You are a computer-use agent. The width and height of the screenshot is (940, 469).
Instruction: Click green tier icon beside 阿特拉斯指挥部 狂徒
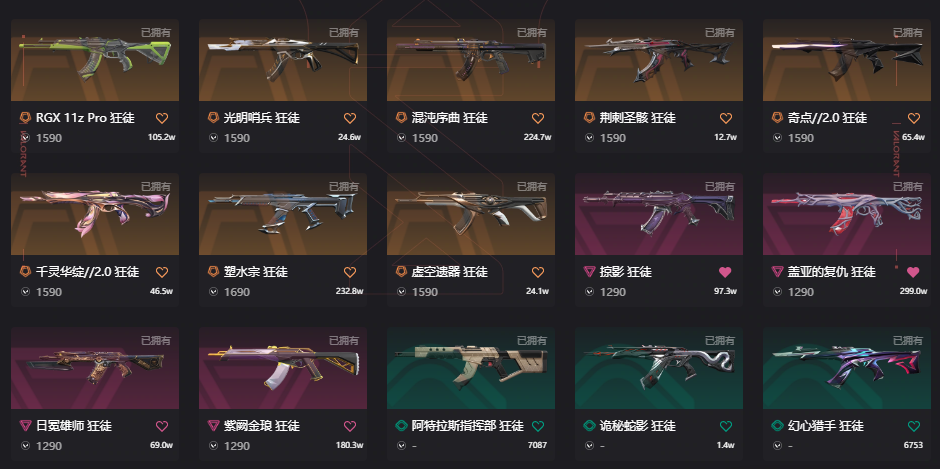point(401,426)
